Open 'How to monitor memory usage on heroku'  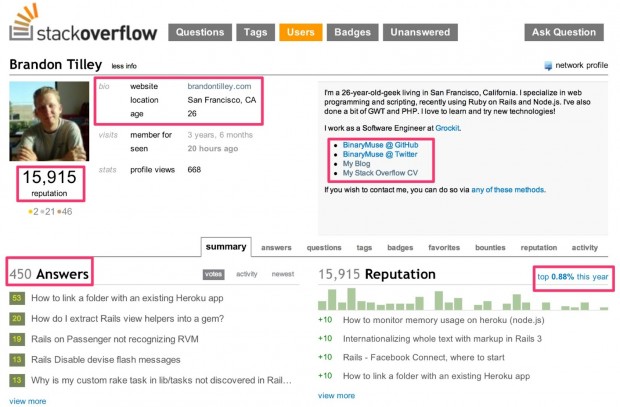444,320
